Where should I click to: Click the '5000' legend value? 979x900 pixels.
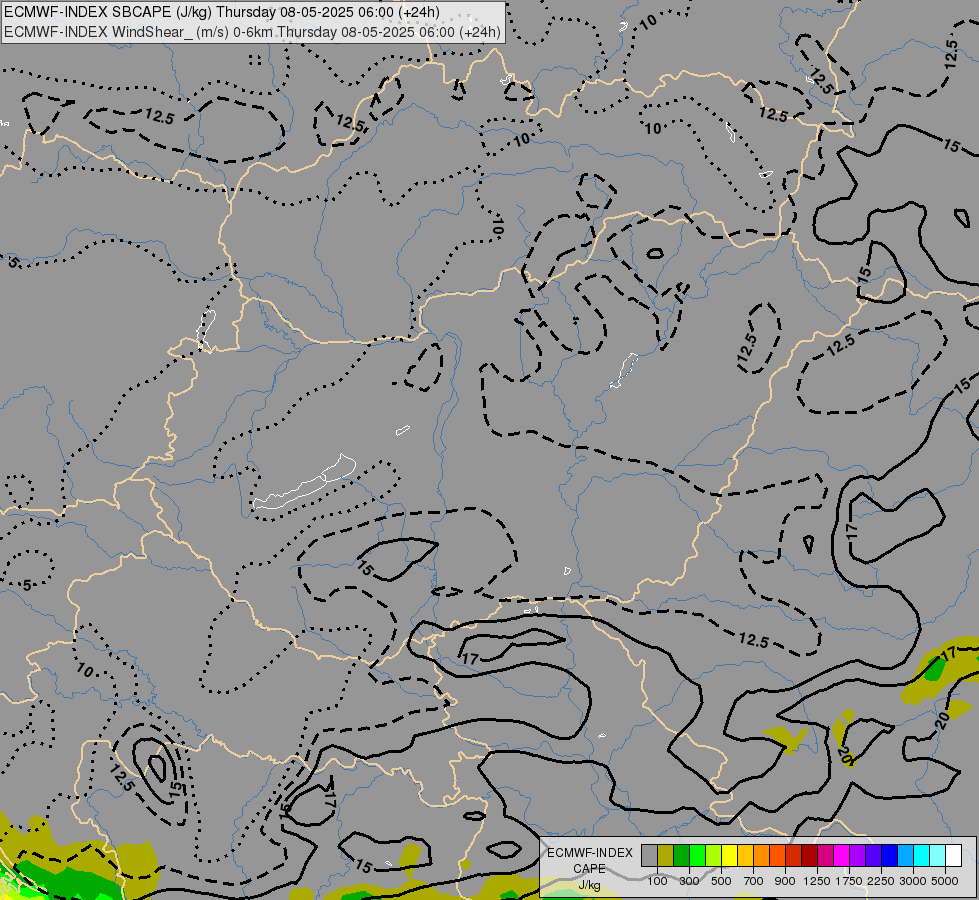945,881
